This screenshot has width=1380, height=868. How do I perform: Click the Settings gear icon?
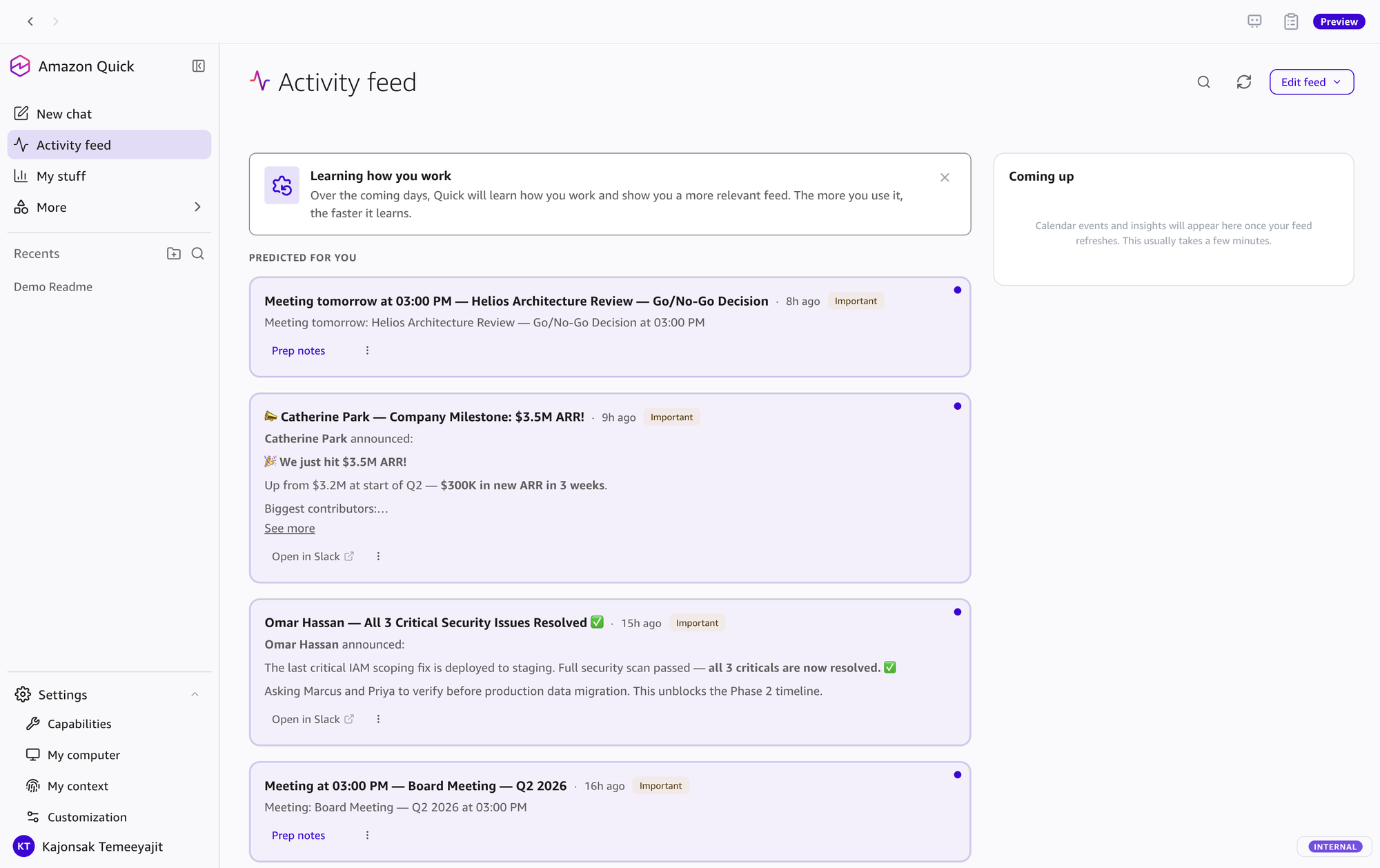[23, 694]
